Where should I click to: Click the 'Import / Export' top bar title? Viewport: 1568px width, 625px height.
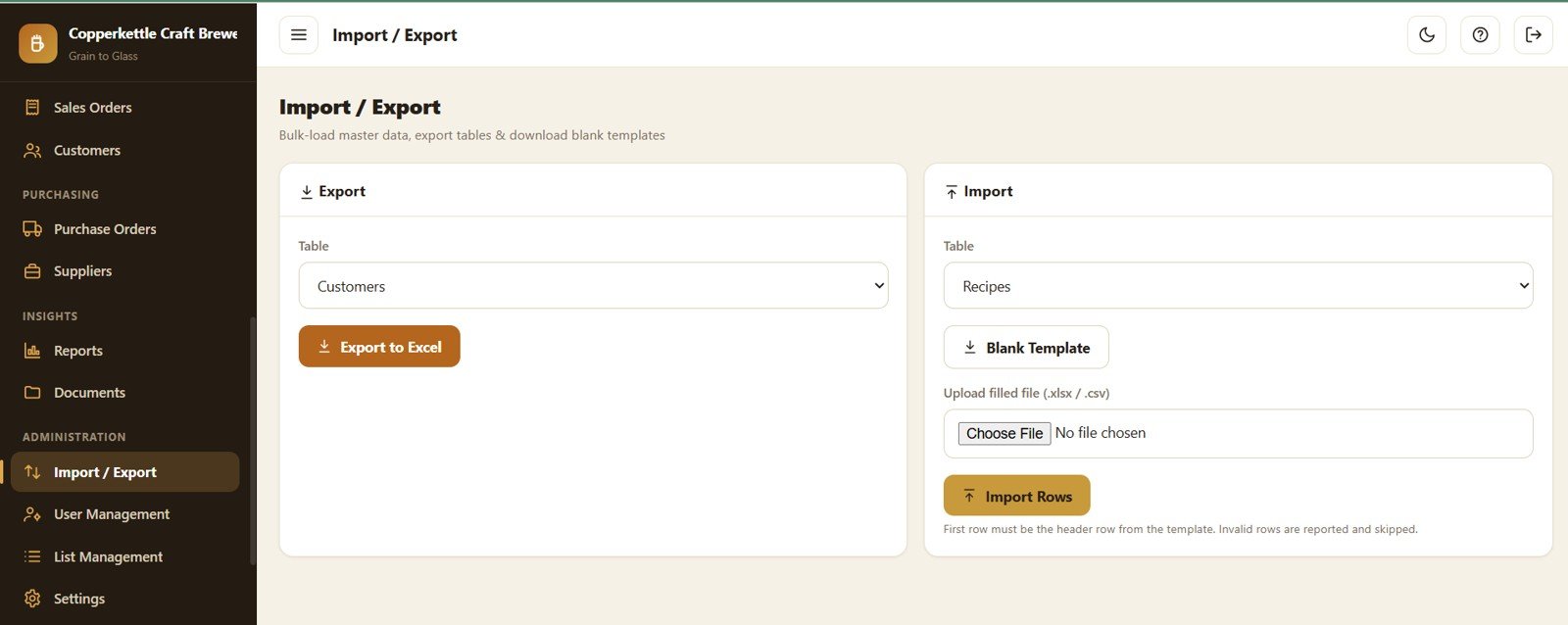coord(395,35)
